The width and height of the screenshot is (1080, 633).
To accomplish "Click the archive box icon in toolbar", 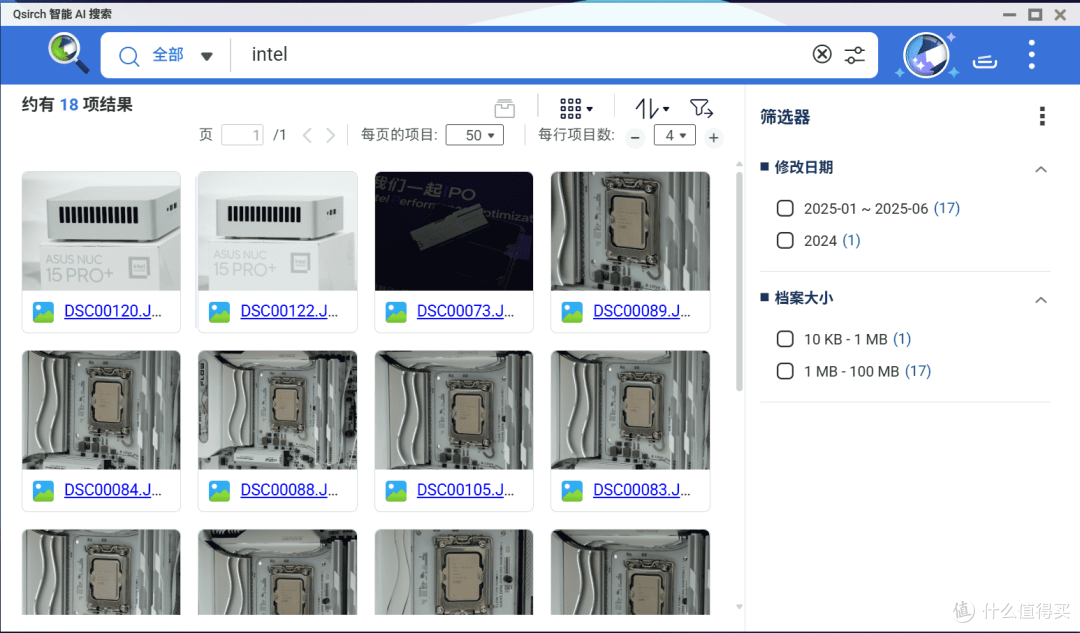I will (505, 108).
